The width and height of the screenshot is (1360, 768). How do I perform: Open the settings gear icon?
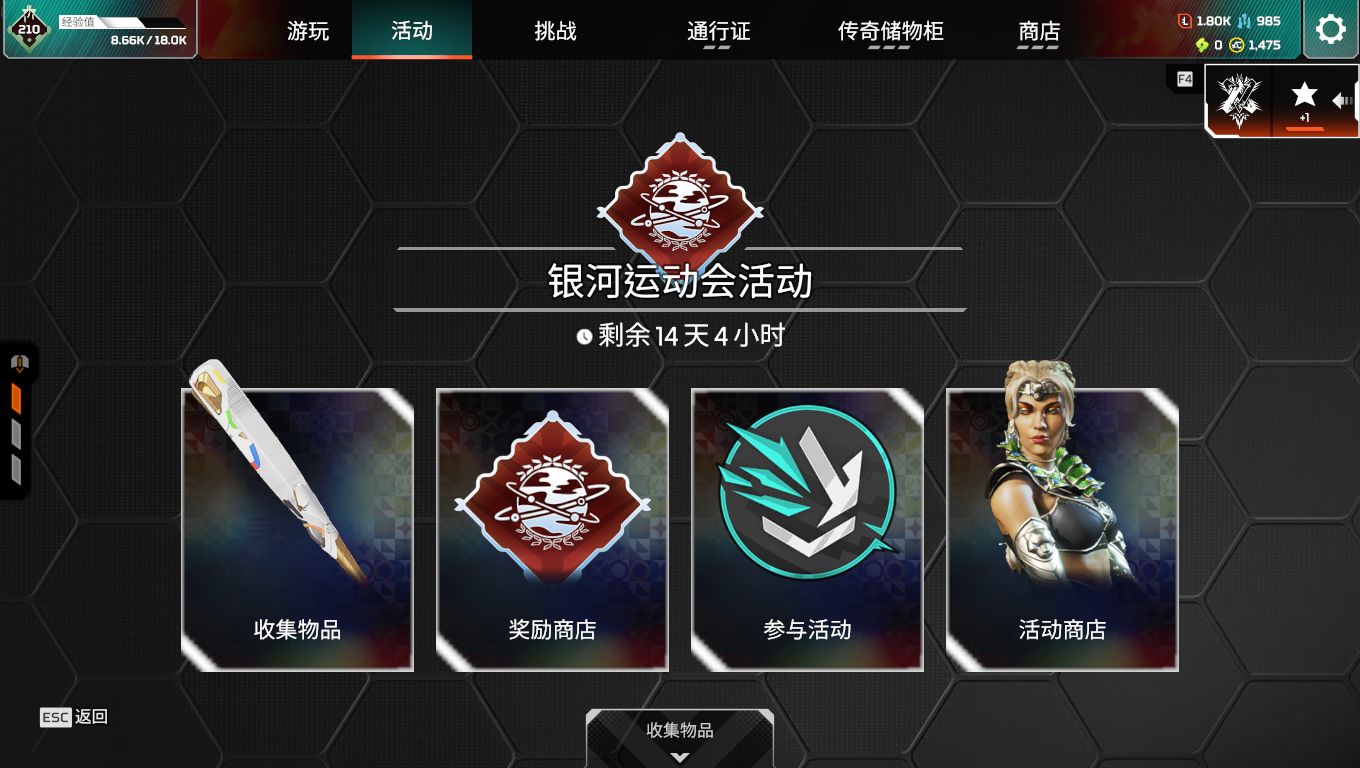pyautogui.click(x=1331, y=29)
